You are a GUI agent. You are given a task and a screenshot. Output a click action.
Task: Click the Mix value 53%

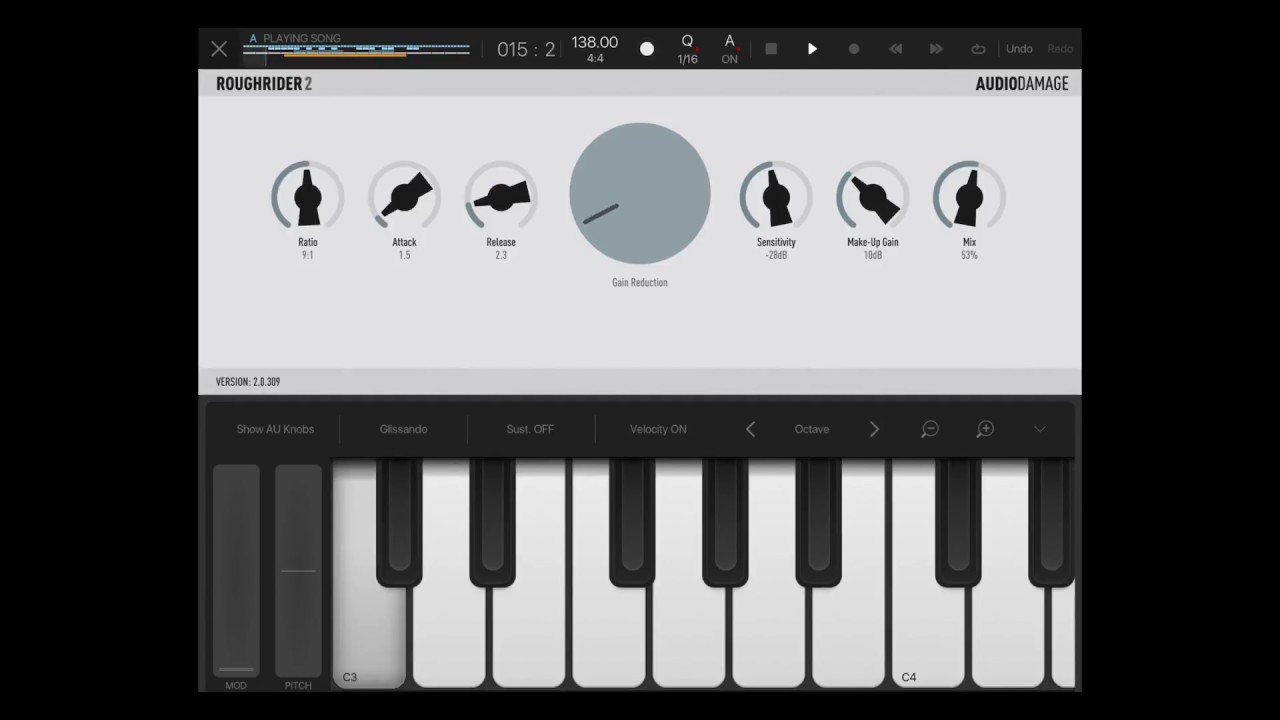pos(969,255)
